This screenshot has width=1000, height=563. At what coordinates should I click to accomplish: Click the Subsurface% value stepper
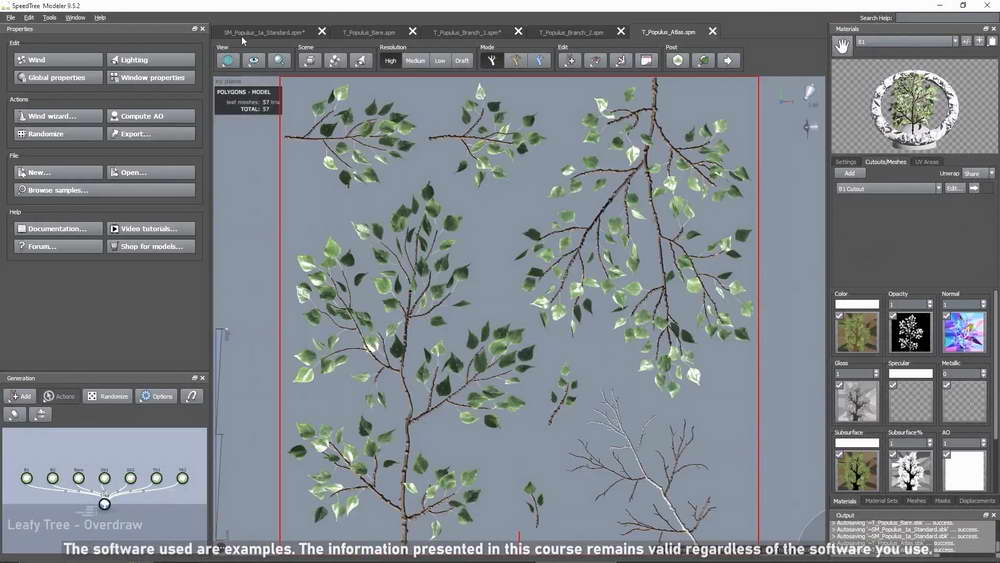tap(929, 442)
